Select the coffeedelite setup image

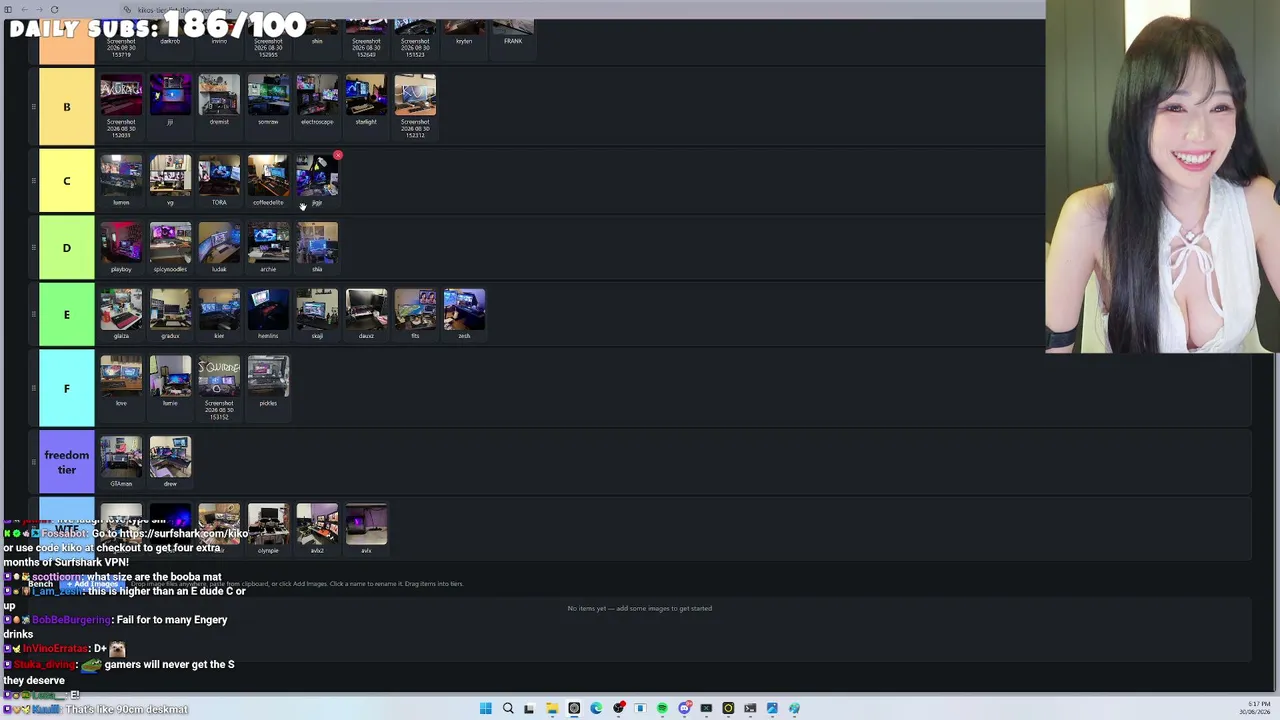(x=268, y=175)
